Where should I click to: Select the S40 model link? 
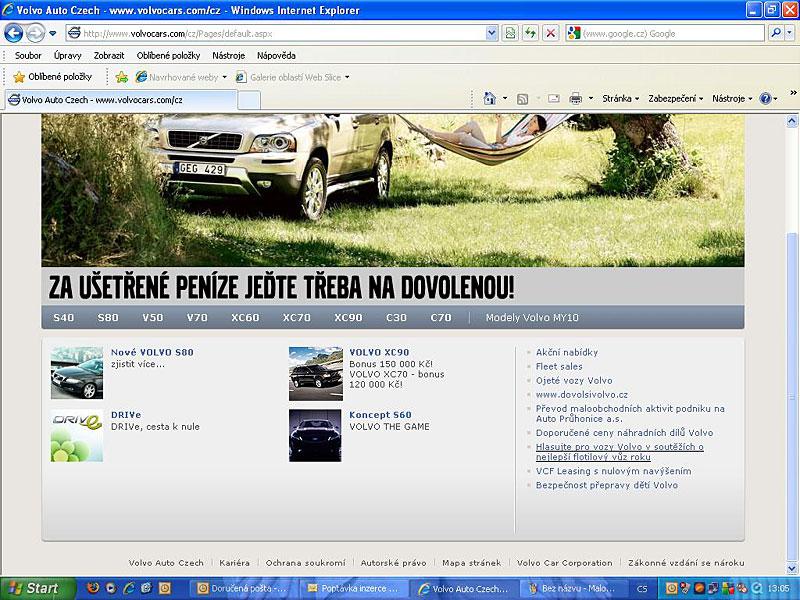(64, 317)
